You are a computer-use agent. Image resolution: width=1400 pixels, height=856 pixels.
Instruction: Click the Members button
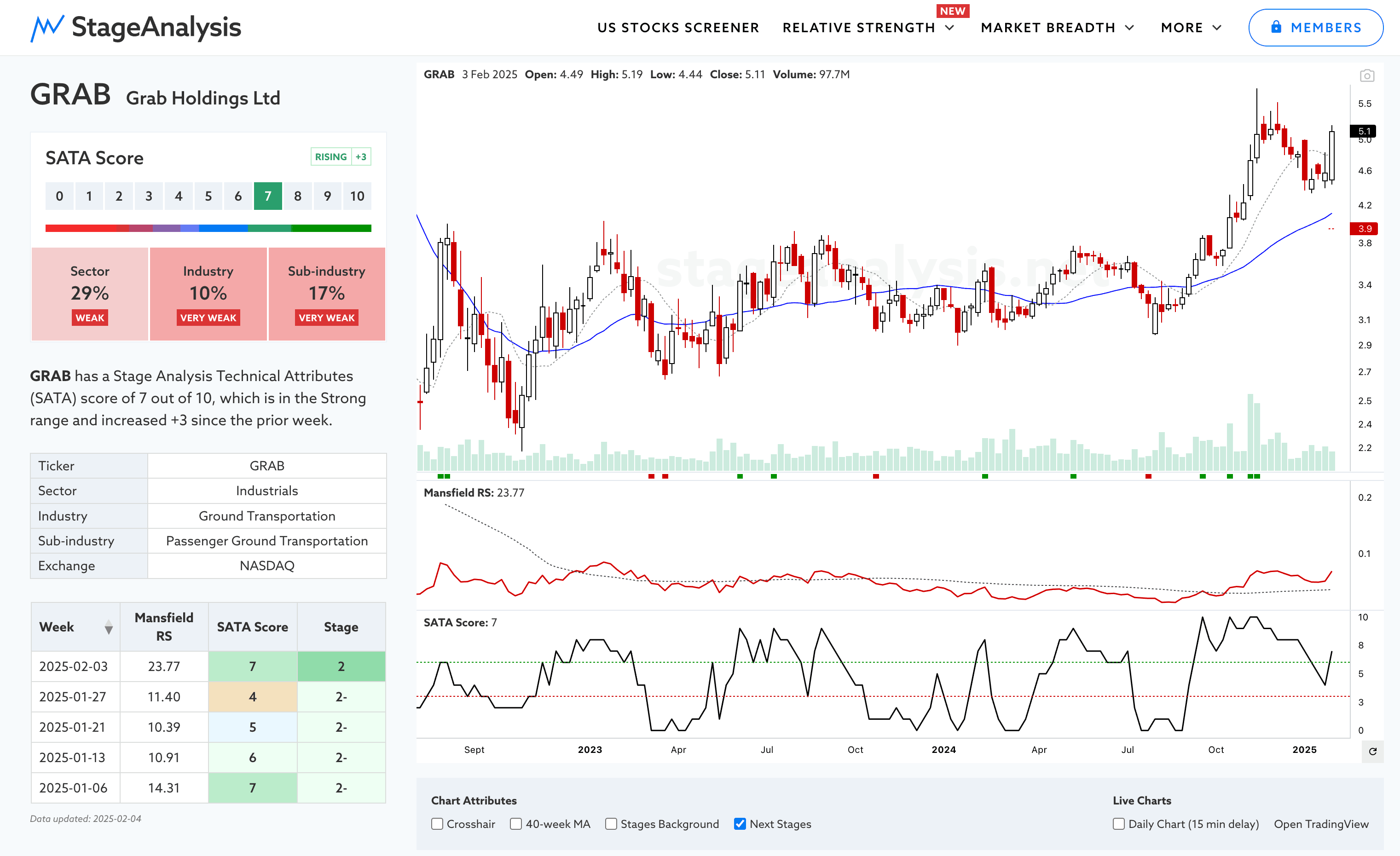(x=1316, y=27)
